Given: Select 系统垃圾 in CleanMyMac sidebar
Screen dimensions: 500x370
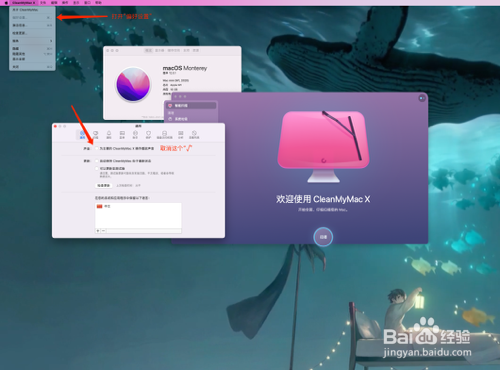Looking at the screenshot, I should pyautogui.click(x=190, y=119).
